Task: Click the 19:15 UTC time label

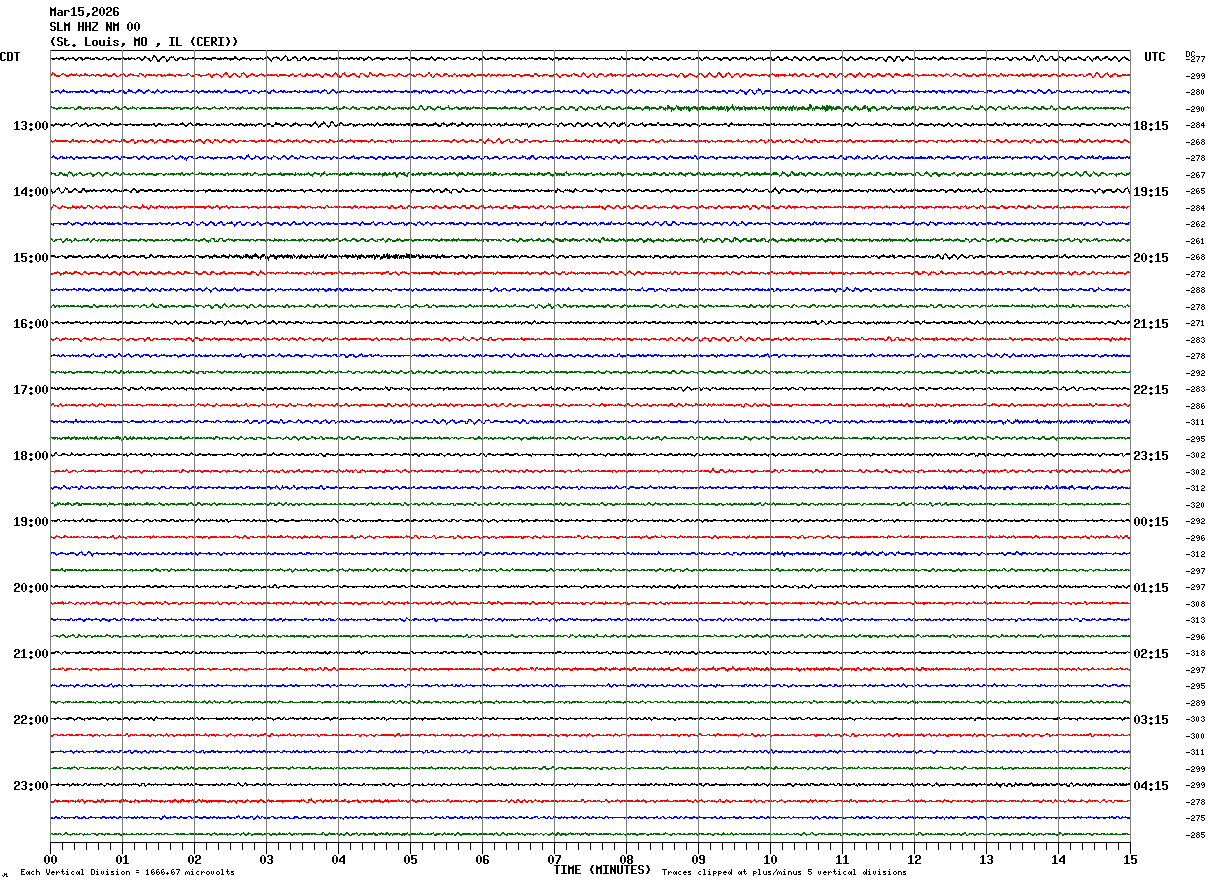Action: [x=1150, y=192]
